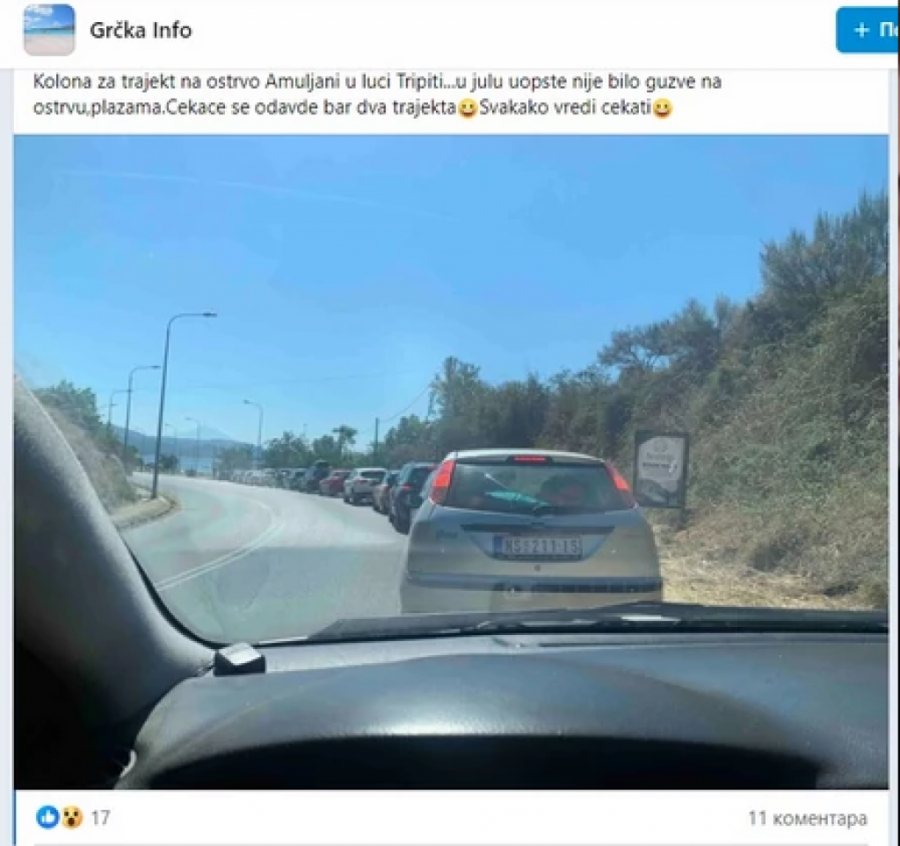Click the roadside billboard in the photo
The image size is (900, 846).
[x=661, y=470]
